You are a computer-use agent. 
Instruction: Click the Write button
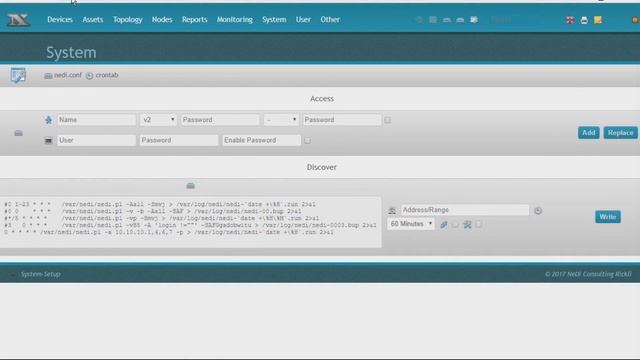click(x=608, y=217)
